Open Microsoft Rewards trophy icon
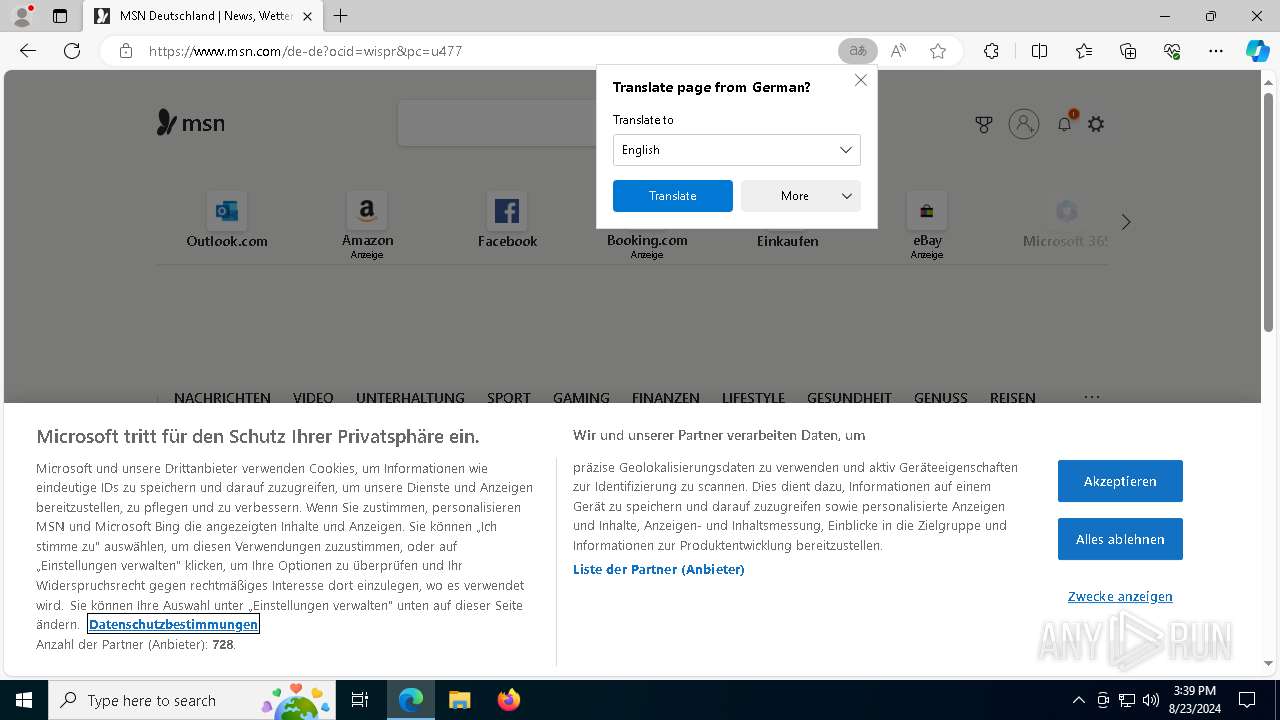Screen dimensions: 1280x720 pos(984,124)
